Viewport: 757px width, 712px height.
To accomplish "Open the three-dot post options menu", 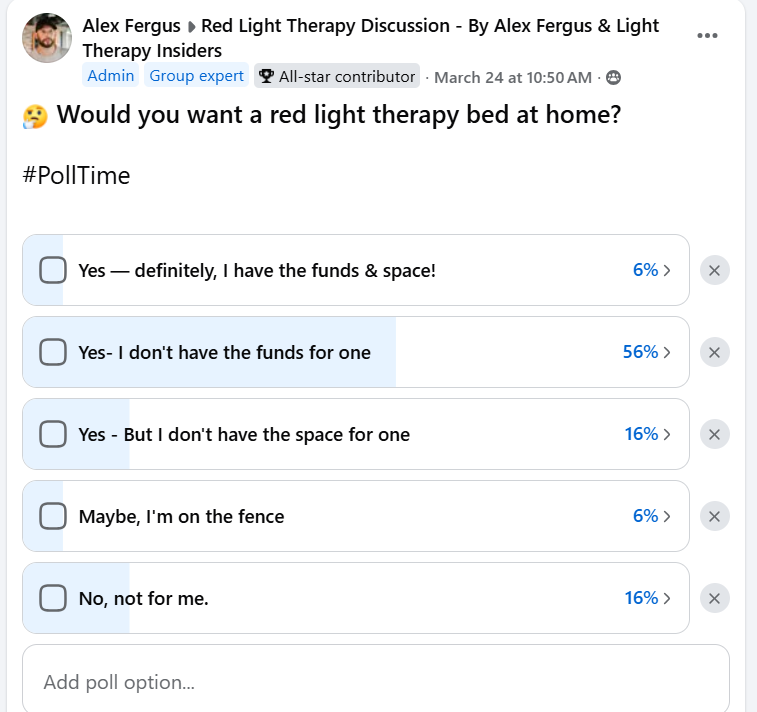I will point(707,36).
